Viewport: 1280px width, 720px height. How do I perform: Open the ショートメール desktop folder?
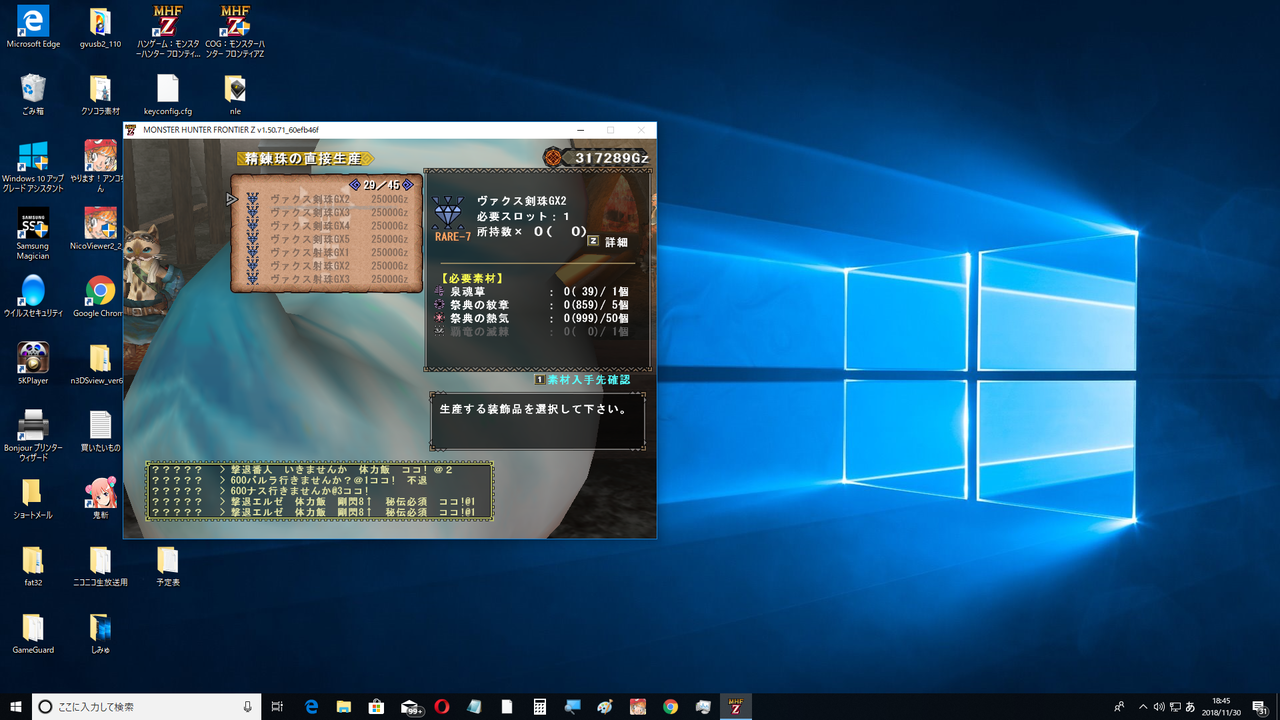33,498
